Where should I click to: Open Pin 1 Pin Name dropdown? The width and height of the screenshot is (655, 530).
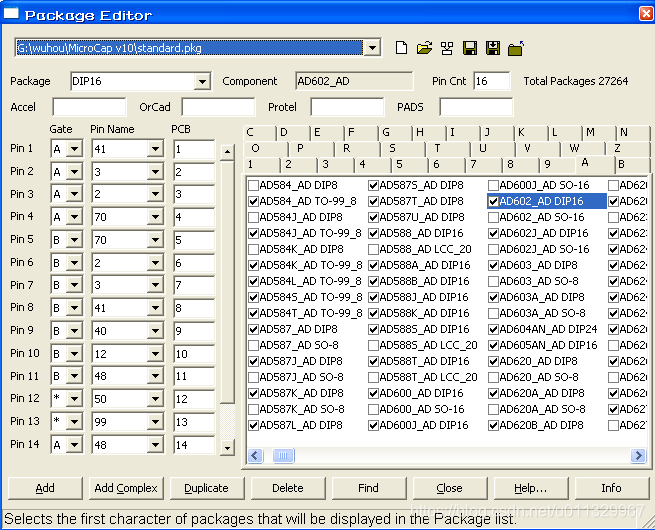point(155,149)
